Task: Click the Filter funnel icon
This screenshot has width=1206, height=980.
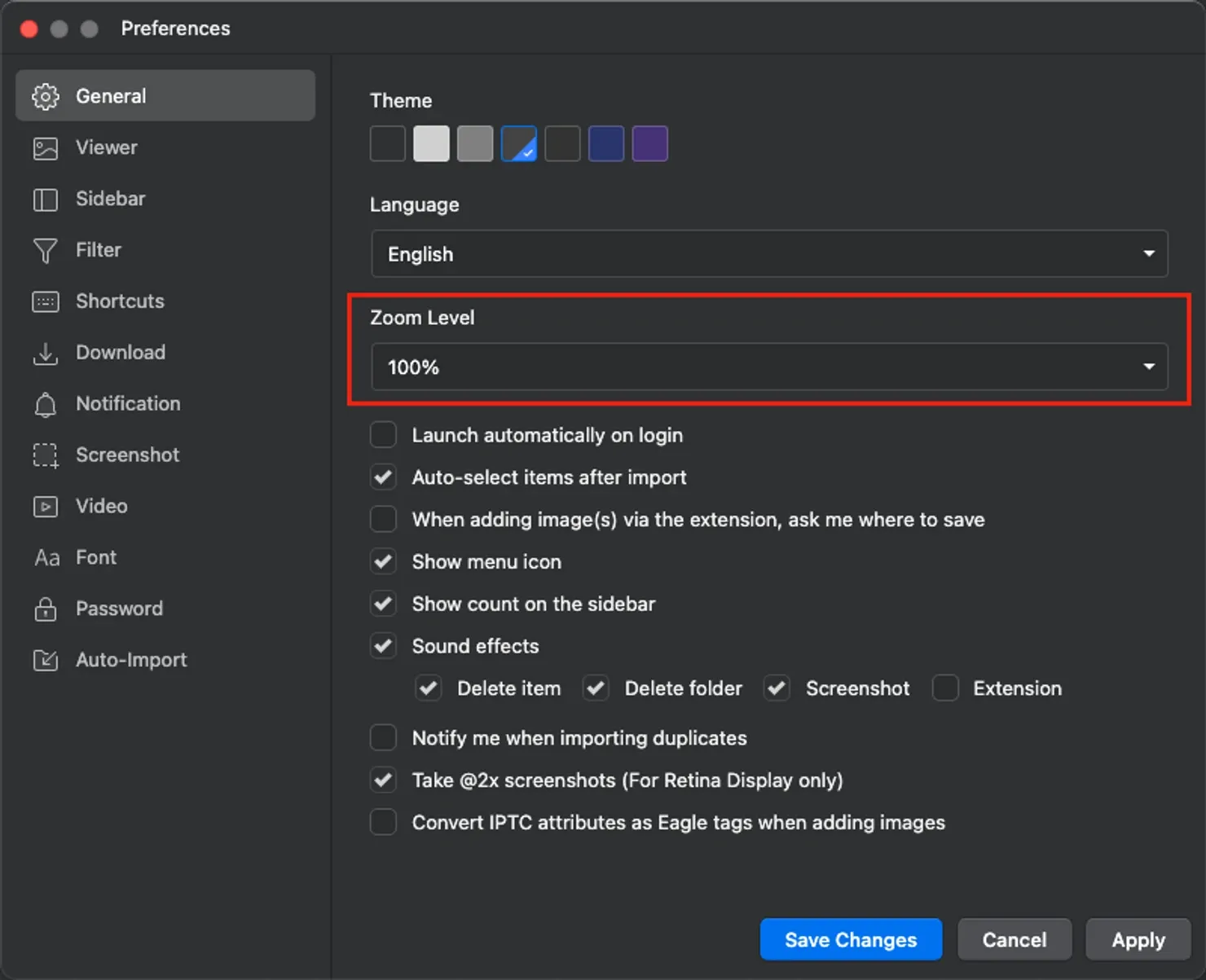Action: [x=46, y=251]
